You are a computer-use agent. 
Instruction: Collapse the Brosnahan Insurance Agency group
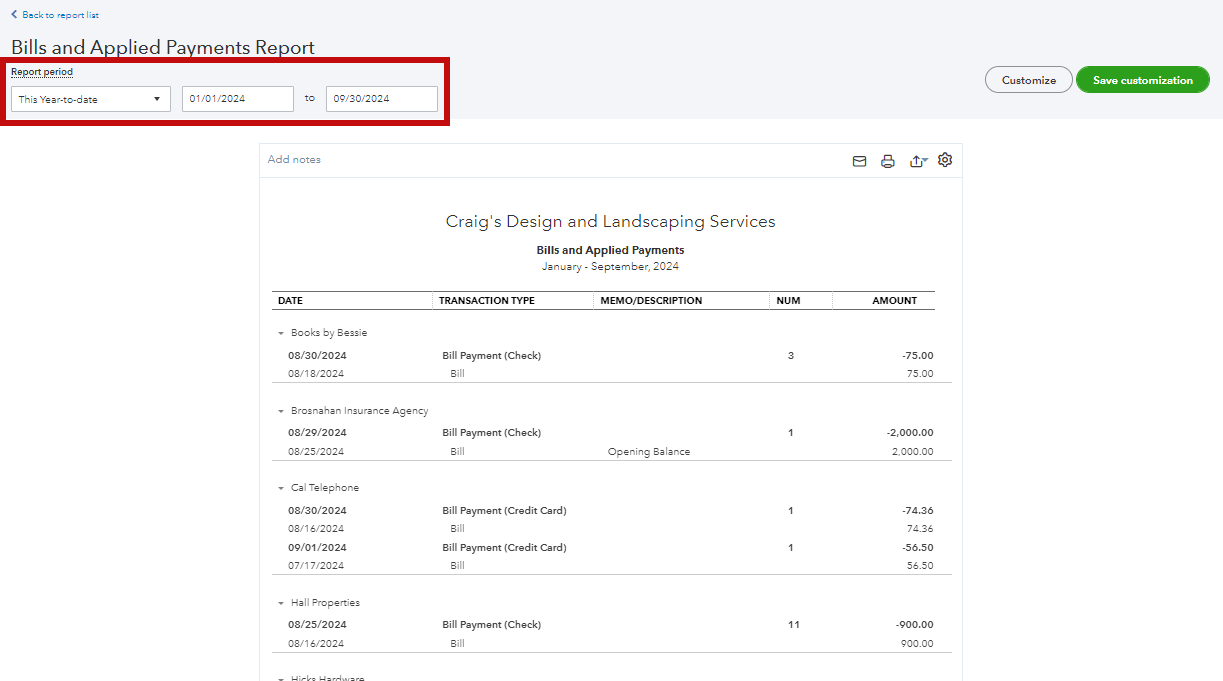coord(281,411)
